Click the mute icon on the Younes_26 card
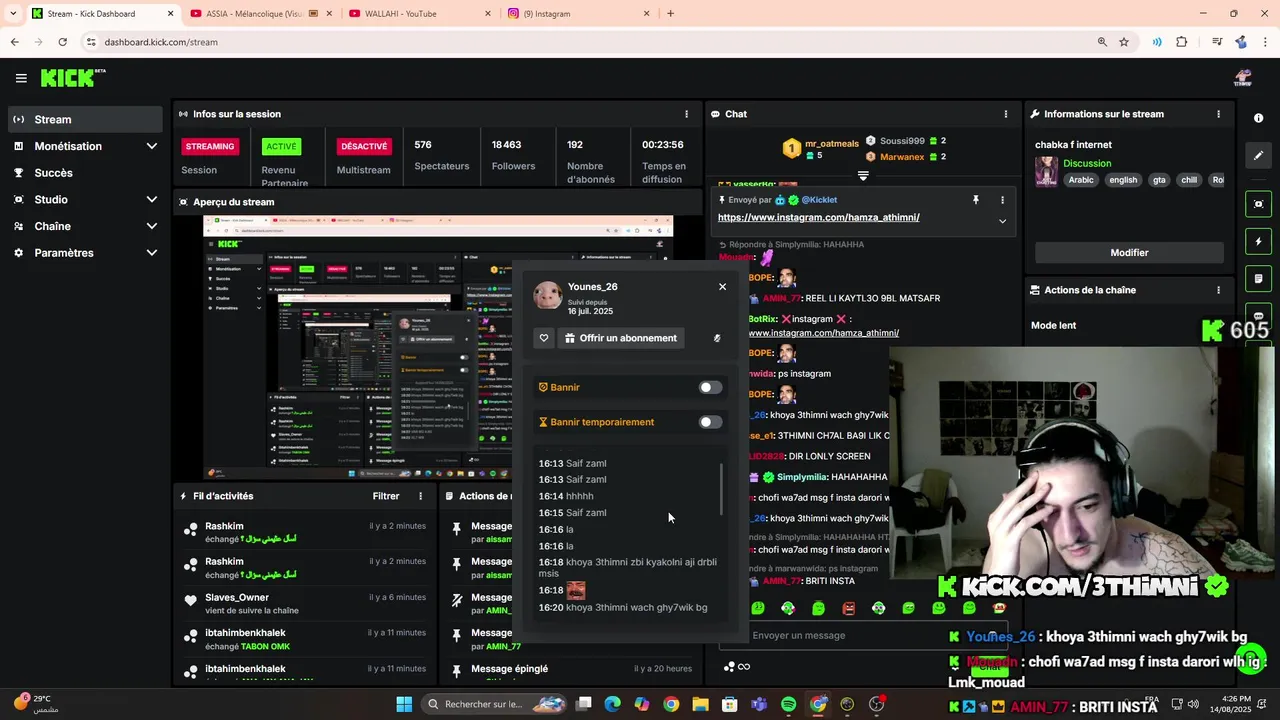This screenshot has width=1280, height=720. pyautogui.click(x=717, y=338)
